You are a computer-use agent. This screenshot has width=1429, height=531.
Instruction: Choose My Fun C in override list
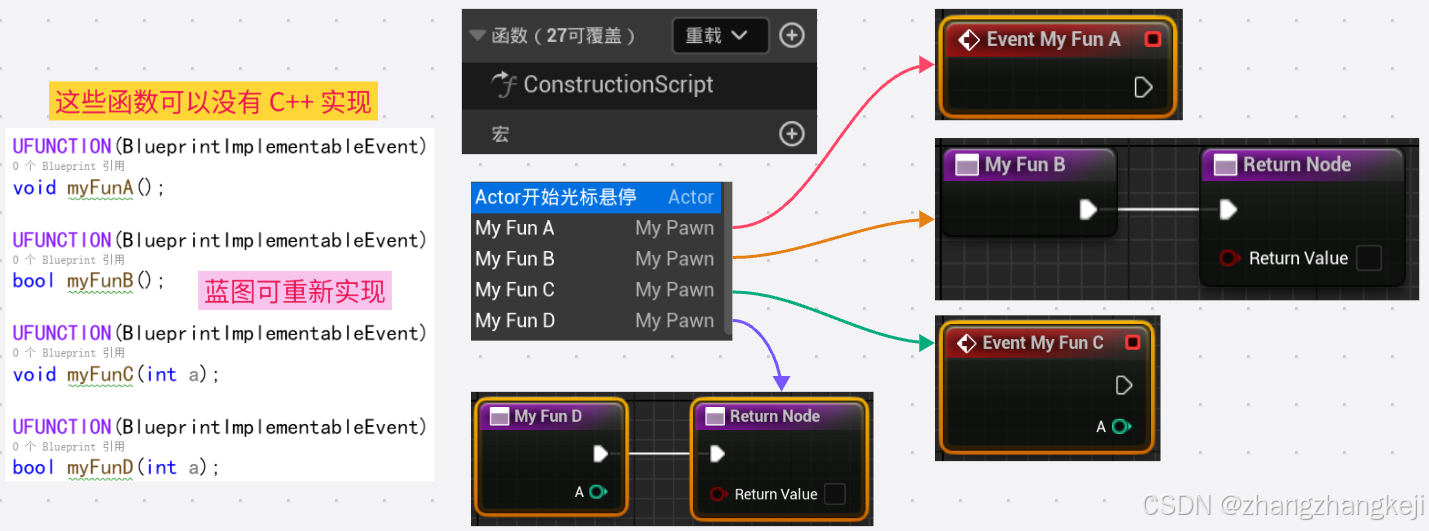(x=596, y=290)
